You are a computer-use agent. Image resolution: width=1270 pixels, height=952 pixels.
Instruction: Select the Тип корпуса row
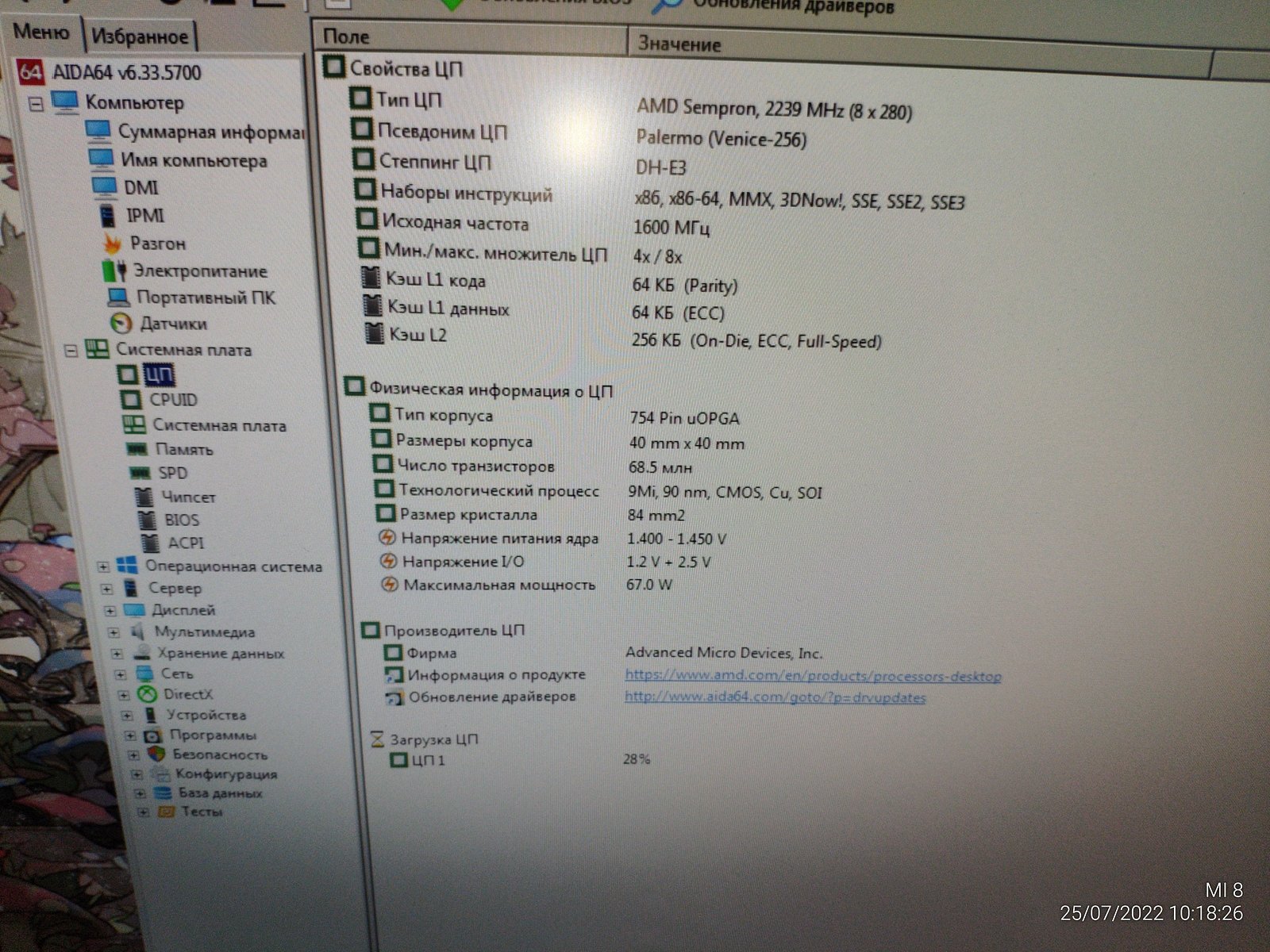point(555,416)
